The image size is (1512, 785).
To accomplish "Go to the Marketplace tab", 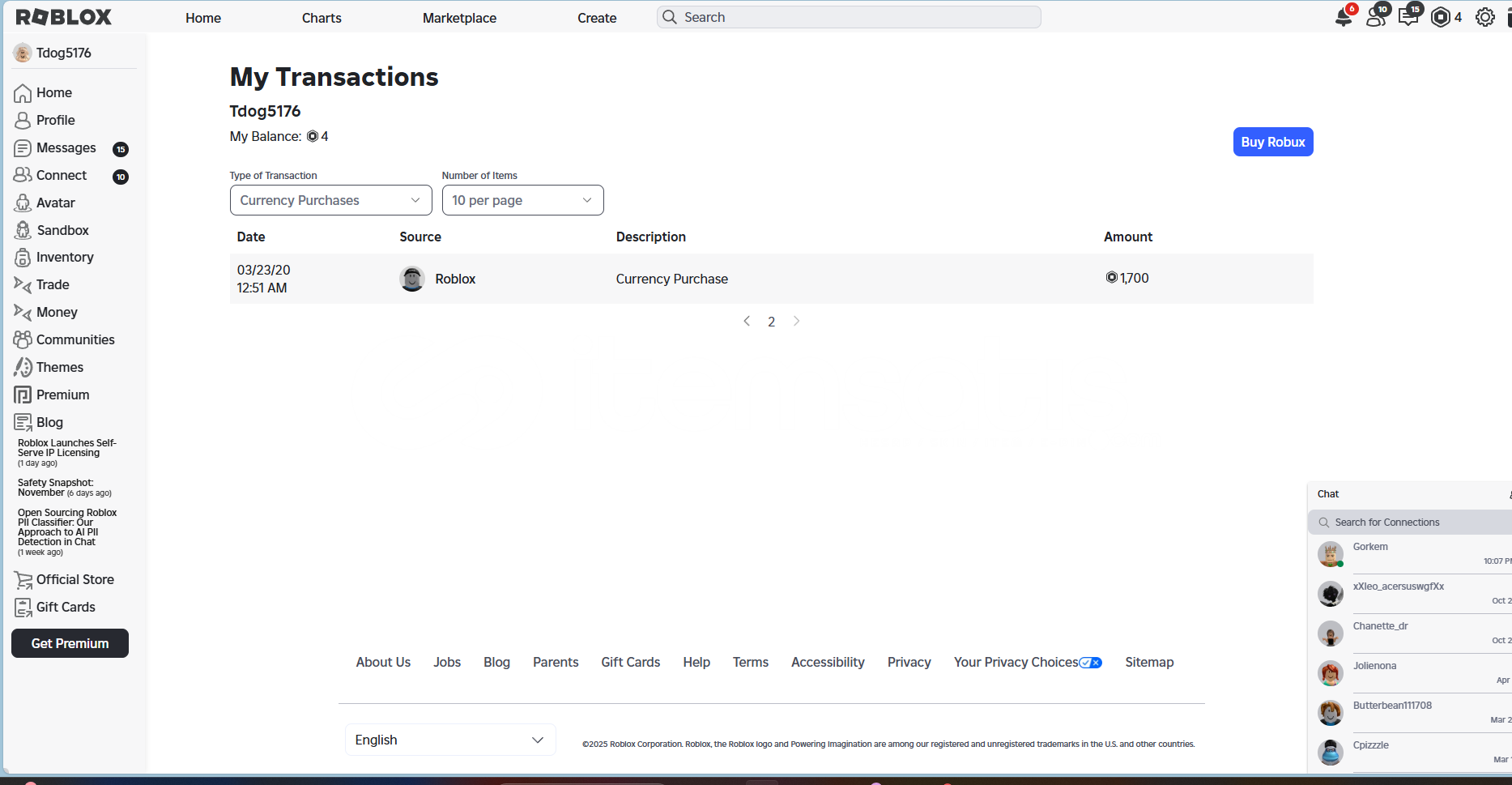I will pyautogui.click(x=459, y=18).
